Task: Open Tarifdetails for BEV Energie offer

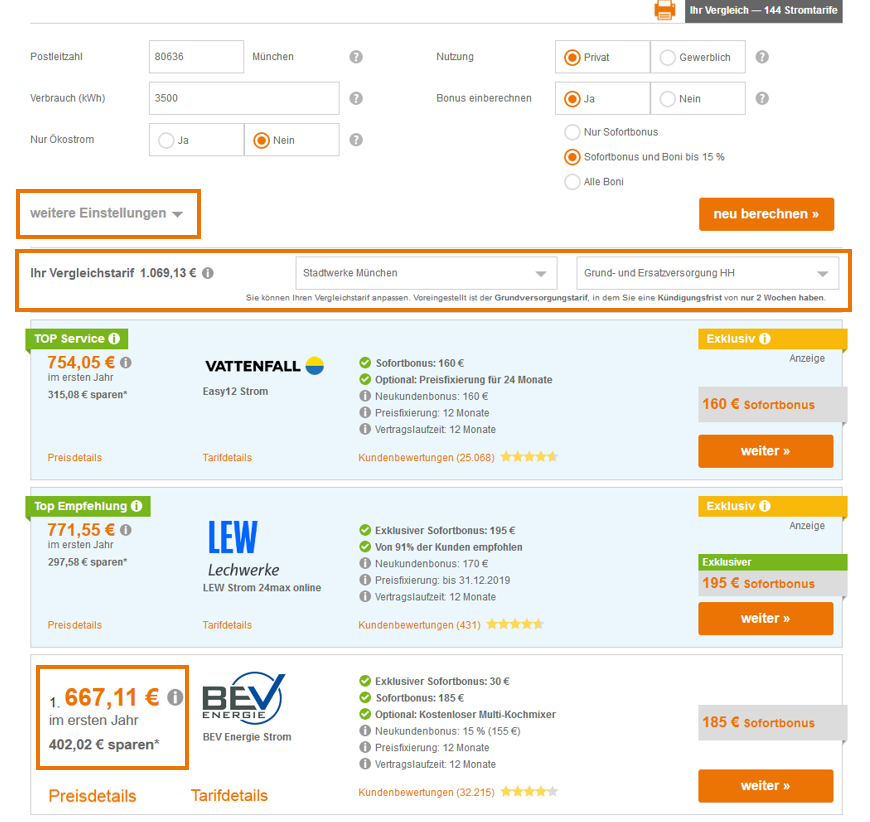Action: click(229, 796)
